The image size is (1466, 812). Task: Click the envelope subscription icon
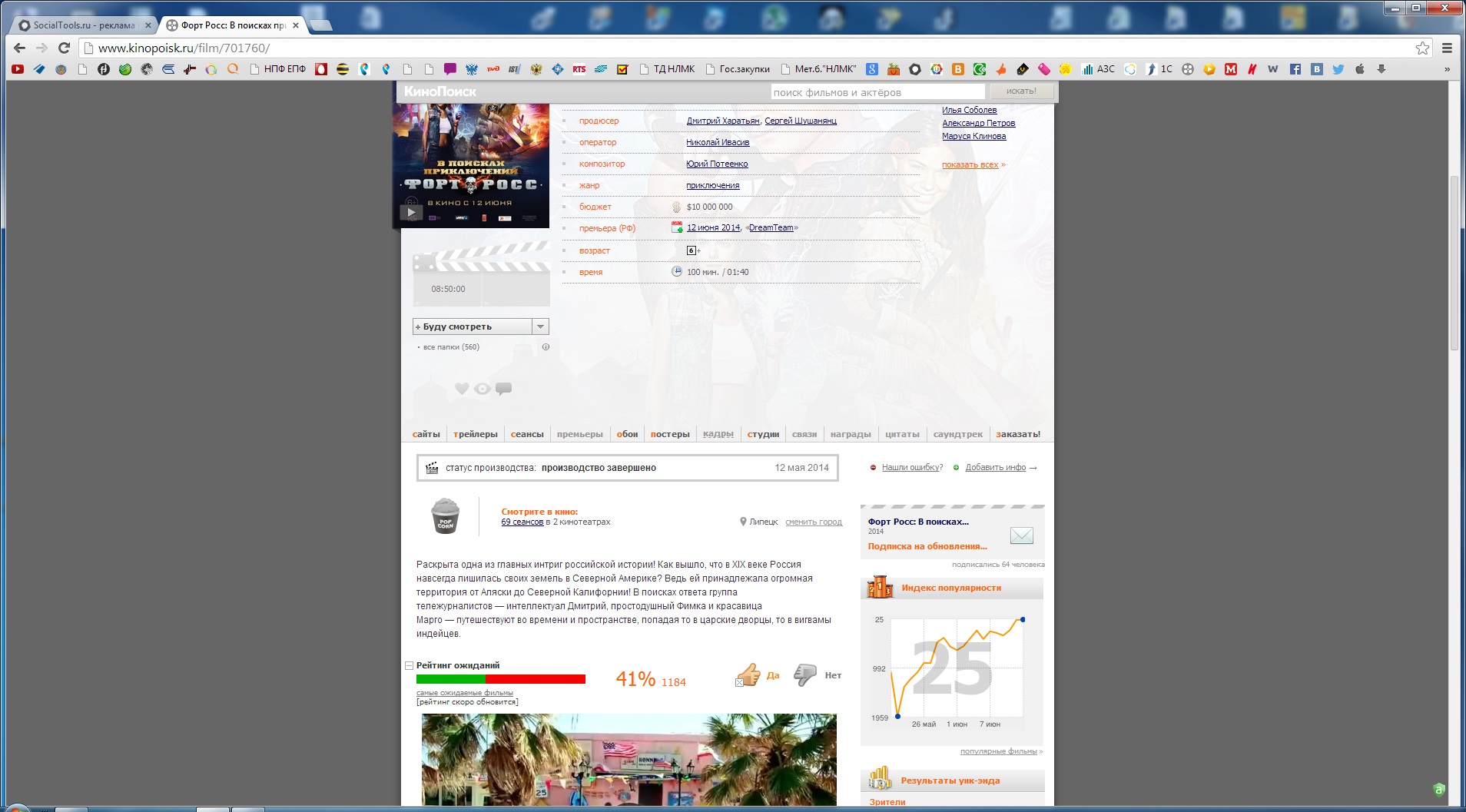tap(1022, 535)
